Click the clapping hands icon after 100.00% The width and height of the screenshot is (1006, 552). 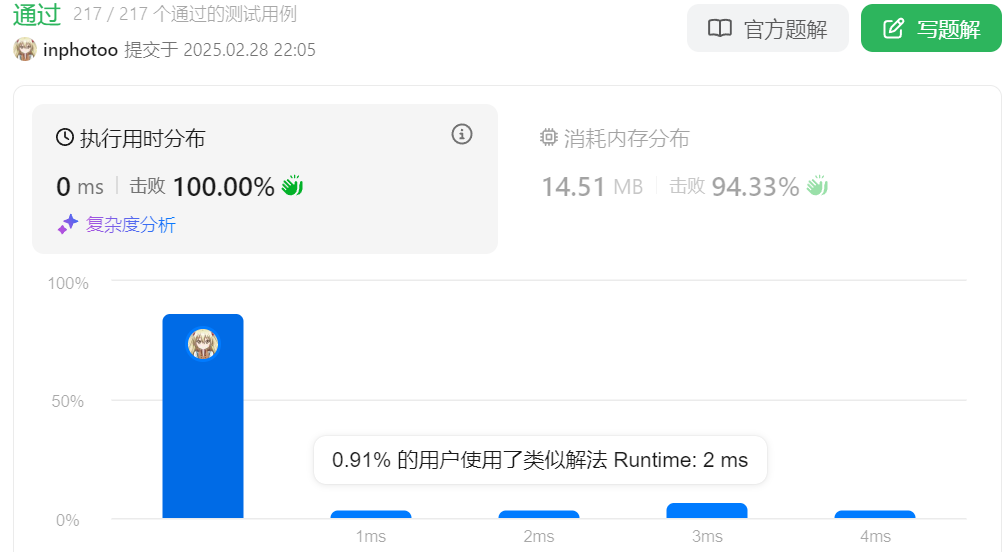(x=292, y=186)
